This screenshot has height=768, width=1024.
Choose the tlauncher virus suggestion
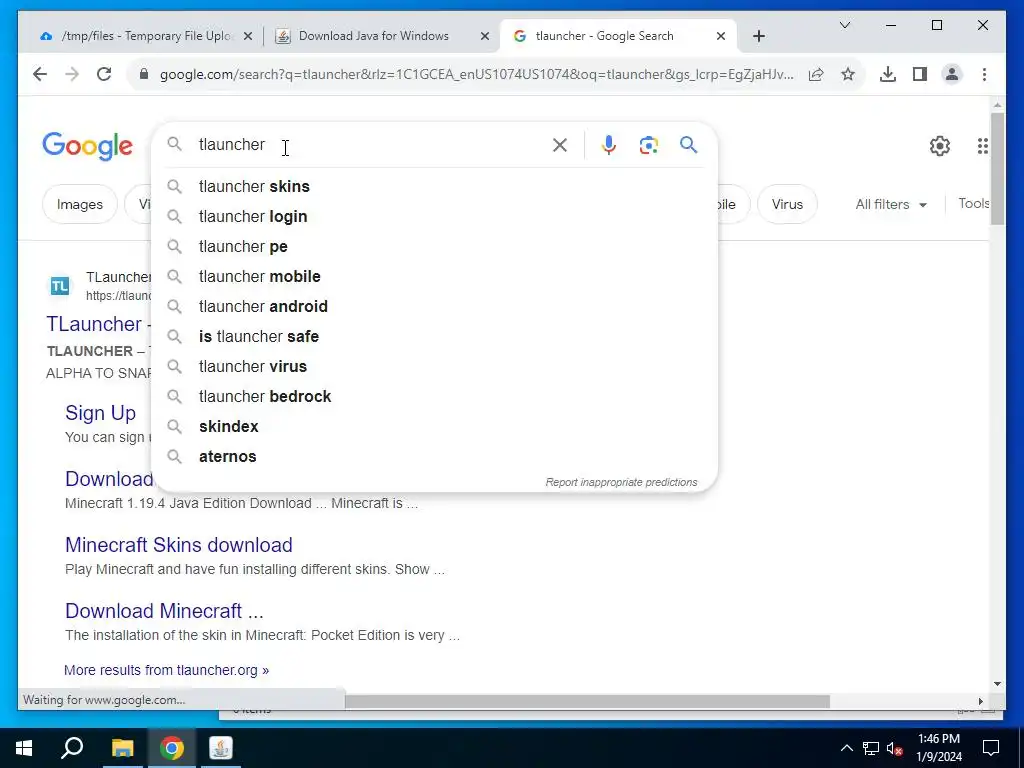click(434, 367)
